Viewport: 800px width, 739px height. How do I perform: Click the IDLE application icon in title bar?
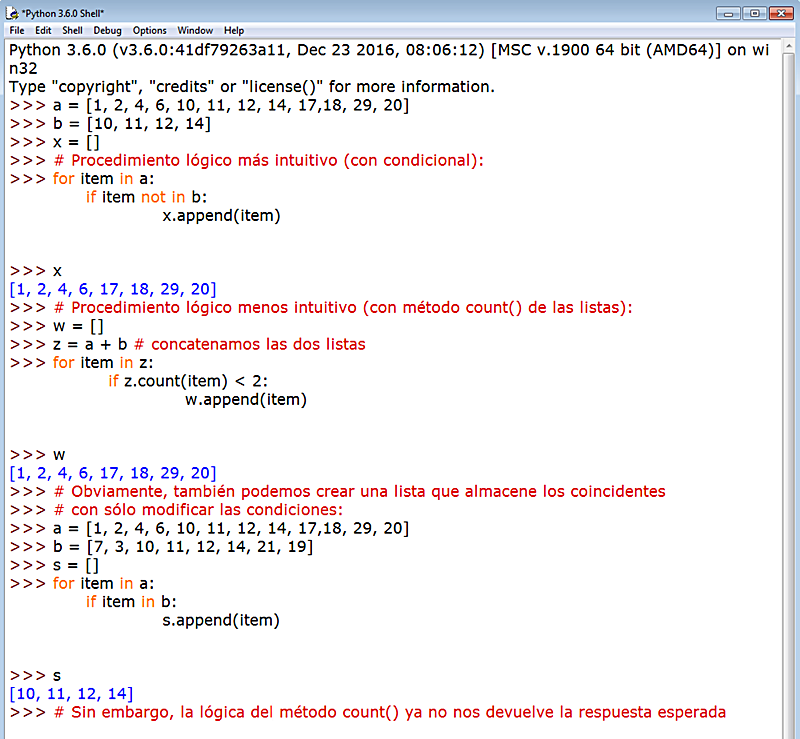14,13
